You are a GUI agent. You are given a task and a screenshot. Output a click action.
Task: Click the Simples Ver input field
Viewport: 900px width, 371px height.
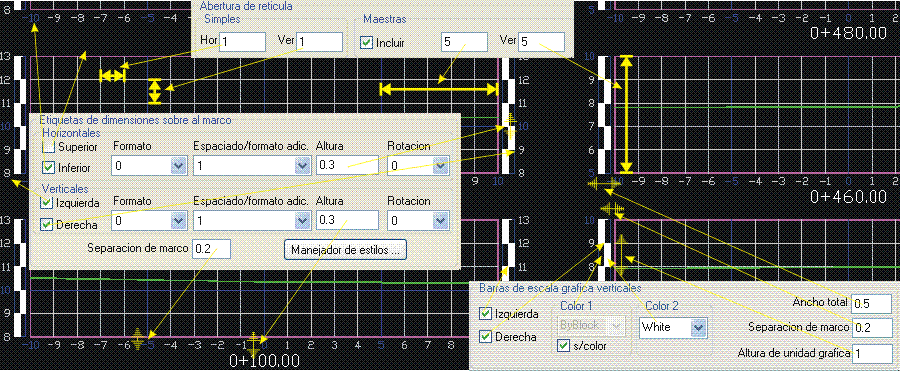pyautogui.click(x=320, y=41)
